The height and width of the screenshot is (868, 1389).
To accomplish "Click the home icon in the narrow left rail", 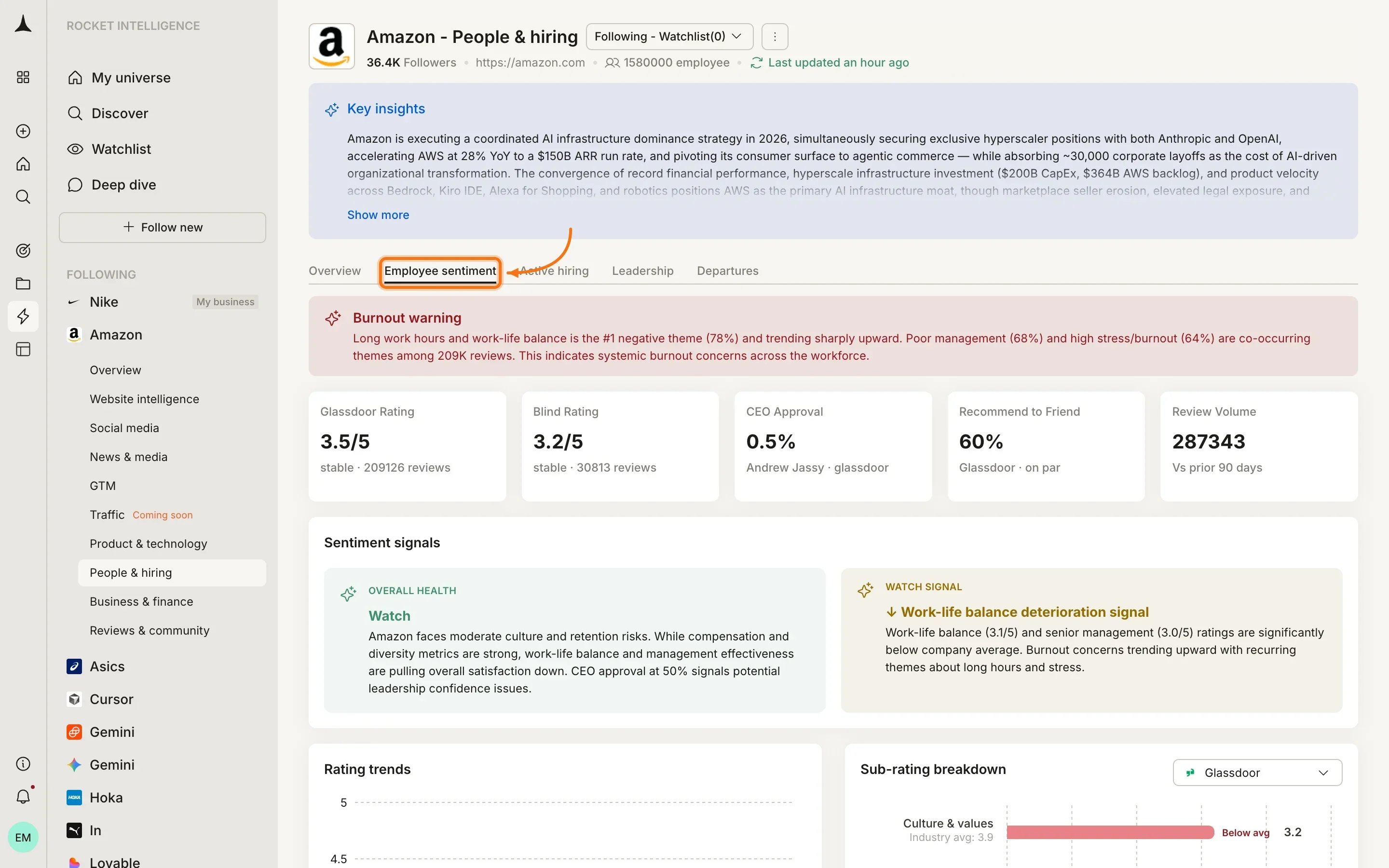I will click(x=23, y=163).
